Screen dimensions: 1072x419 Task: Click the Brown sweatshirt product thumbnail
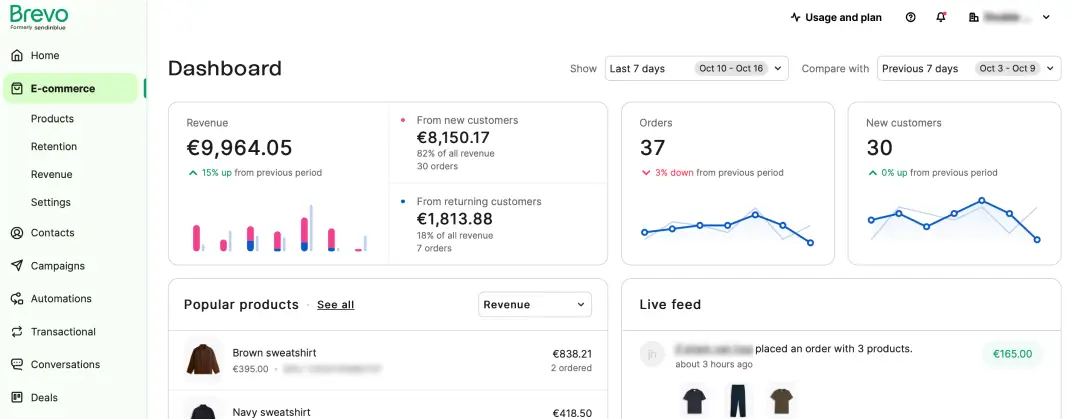pyautogui.click(x=203, y=360)
